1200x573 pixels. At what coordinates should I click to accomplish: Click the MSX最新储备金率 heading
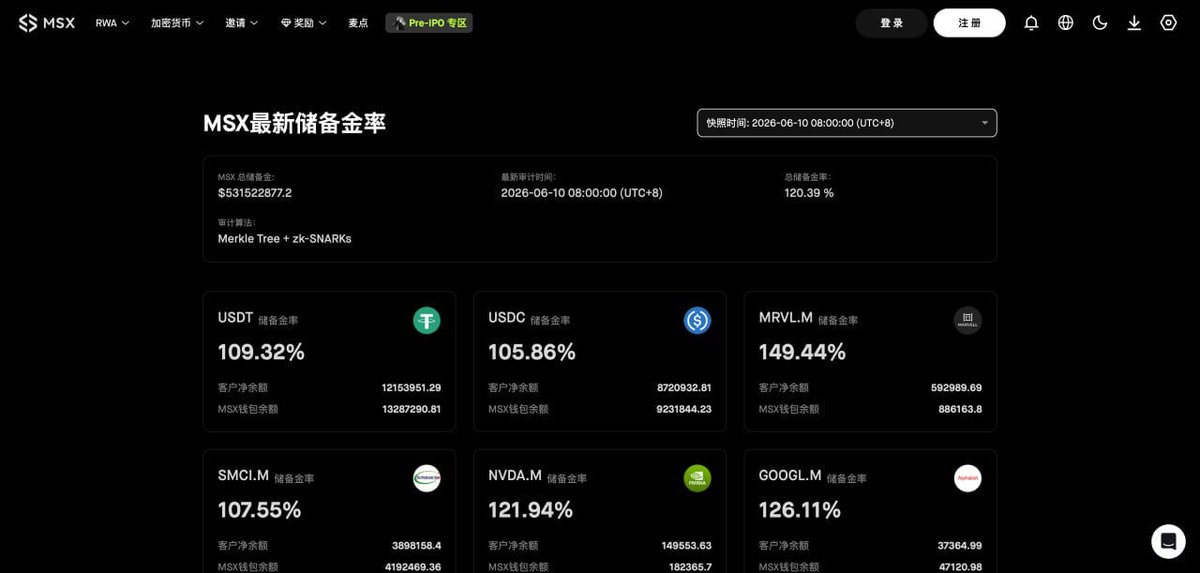(294, 124)
